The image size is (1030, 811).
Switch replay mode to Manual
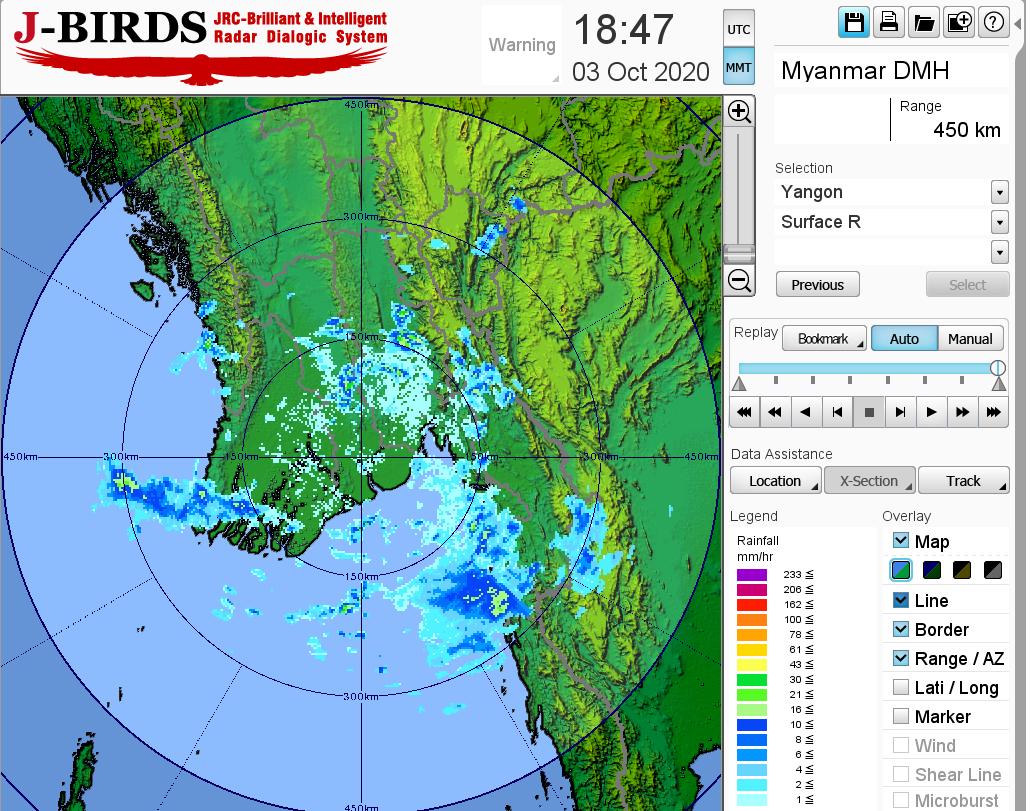[969, 339]
